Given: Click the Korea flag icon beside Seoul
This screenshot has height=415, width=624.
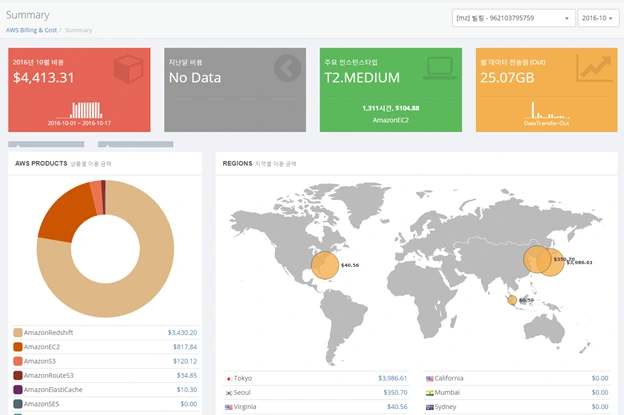Looking at the screenshot, I should click(228, 393).
